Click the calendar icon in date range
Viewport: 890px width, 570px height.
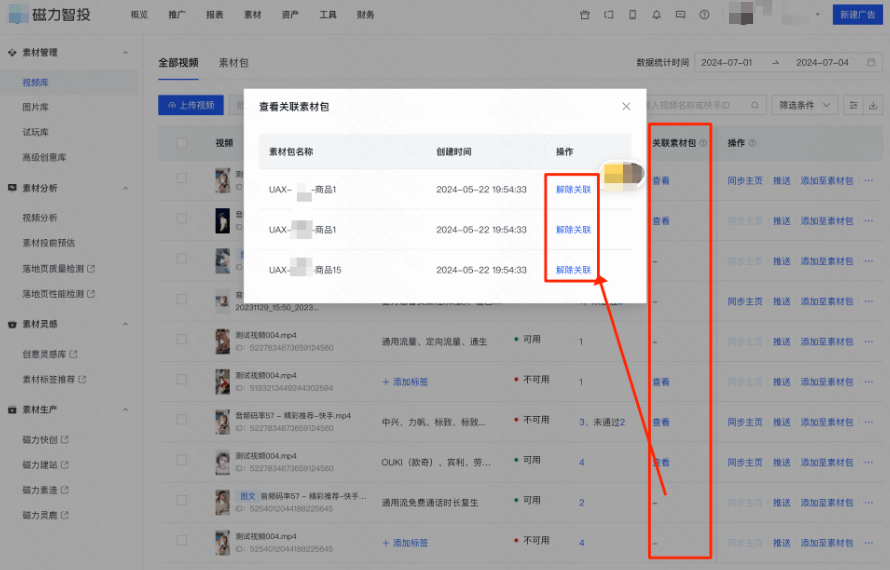(x=872, y=62)
